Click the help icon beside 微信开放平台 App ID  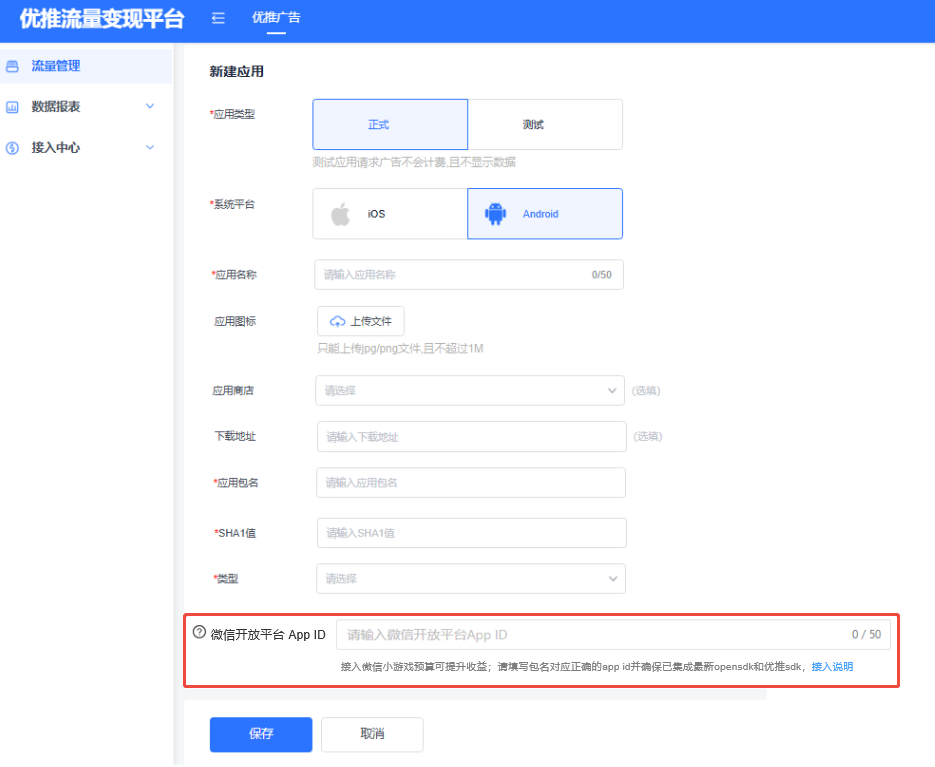click(x=199, y=633)
